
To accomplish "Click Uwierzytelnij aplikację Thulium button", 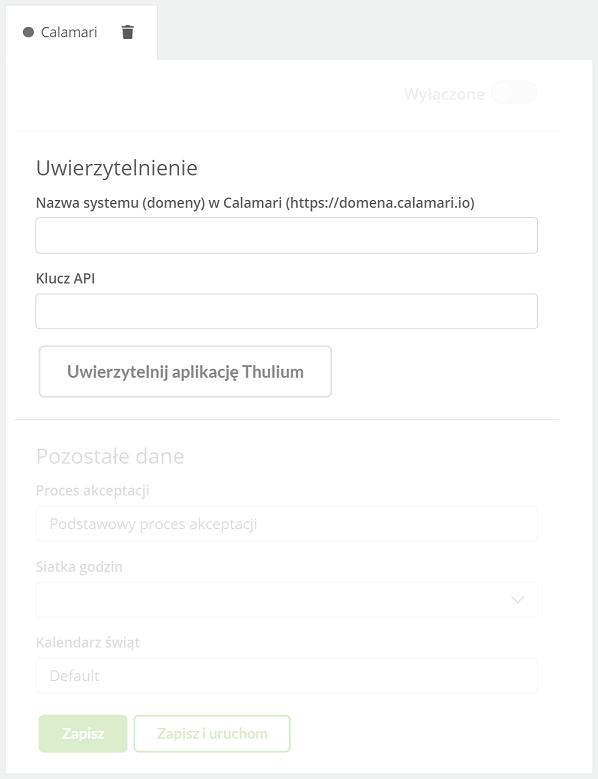I will point(185,372).
